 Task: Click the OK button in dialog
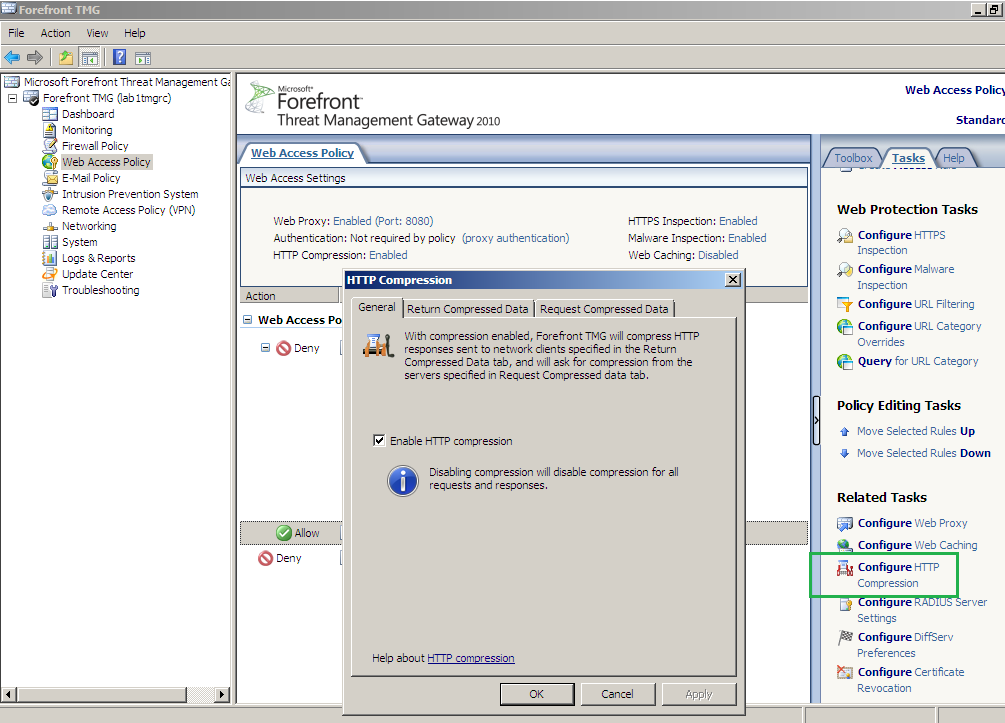click(536, 694)
